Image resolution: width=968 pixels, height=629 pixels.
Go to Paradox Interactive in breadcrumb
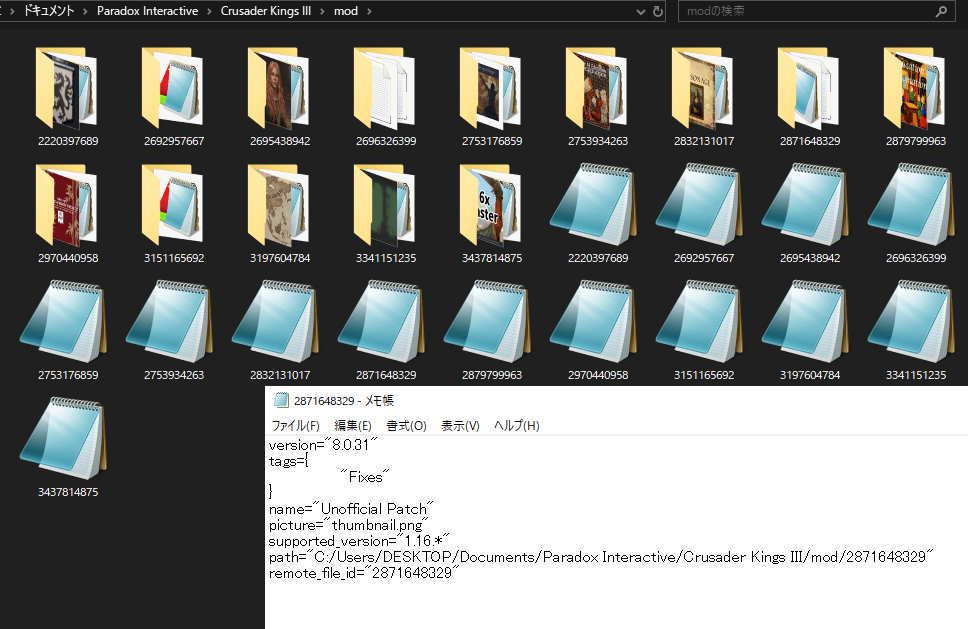coord(148,11)
